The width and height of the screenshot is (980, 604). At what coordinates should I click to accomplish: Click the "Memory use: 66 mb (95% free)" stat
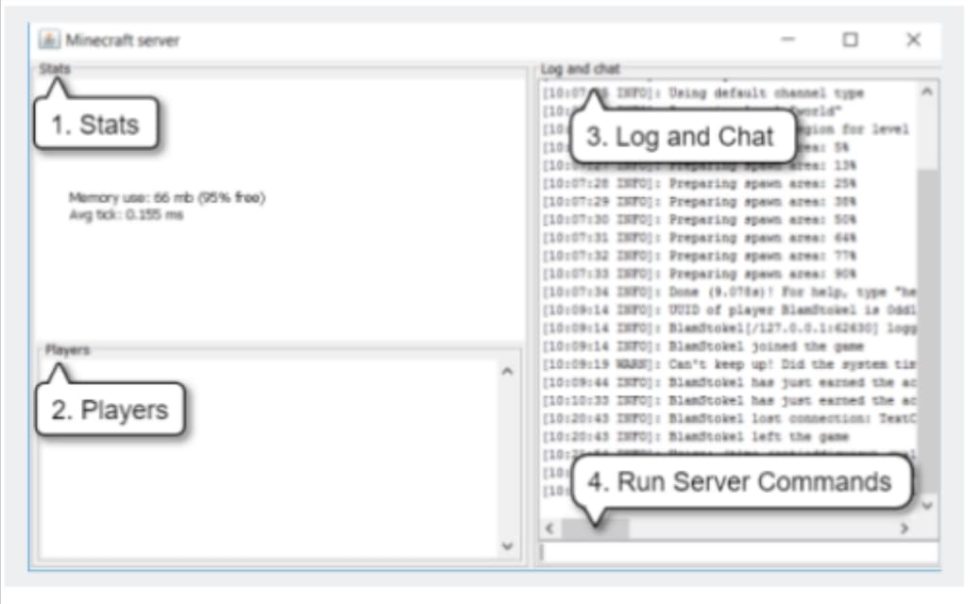tap(167, 198)
